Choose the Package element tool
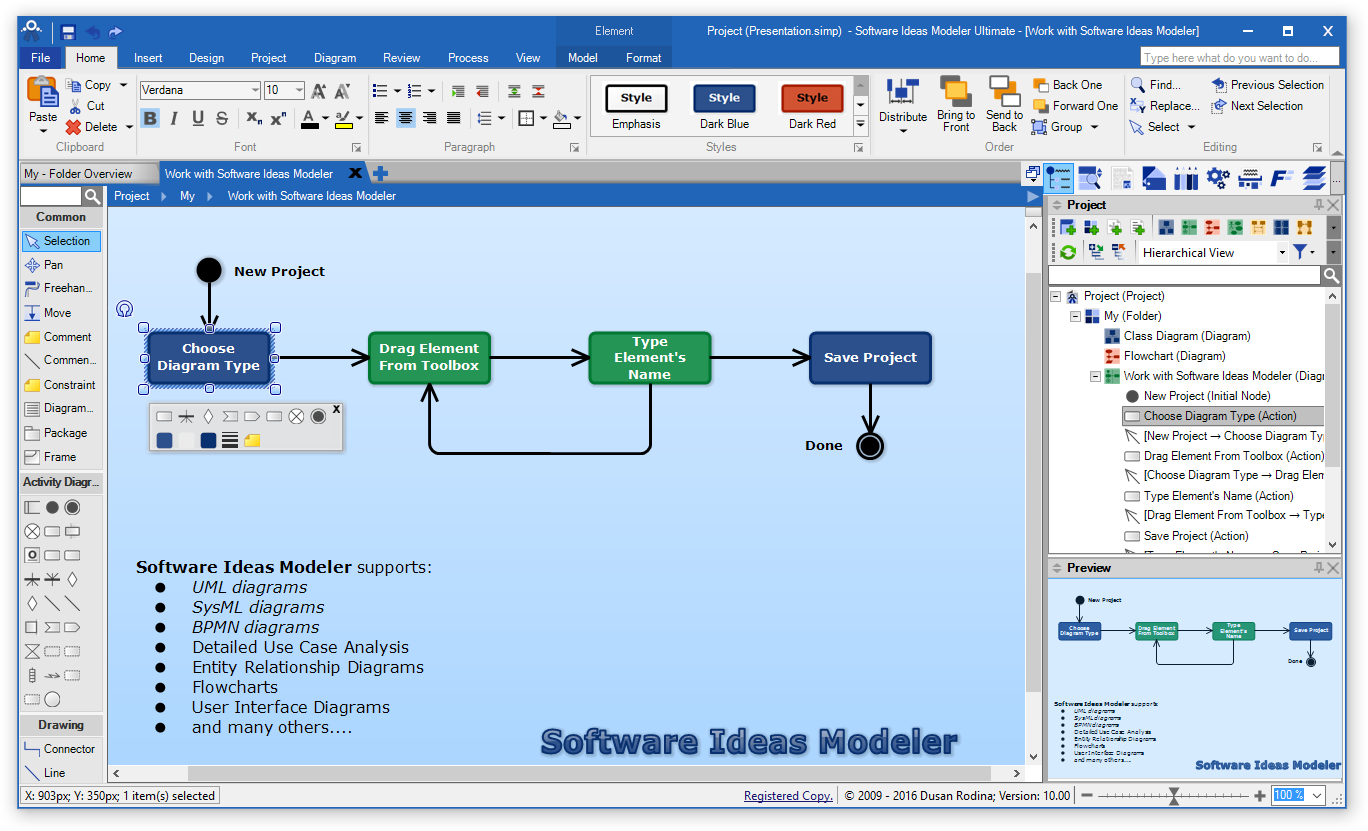 click(61, 433)
